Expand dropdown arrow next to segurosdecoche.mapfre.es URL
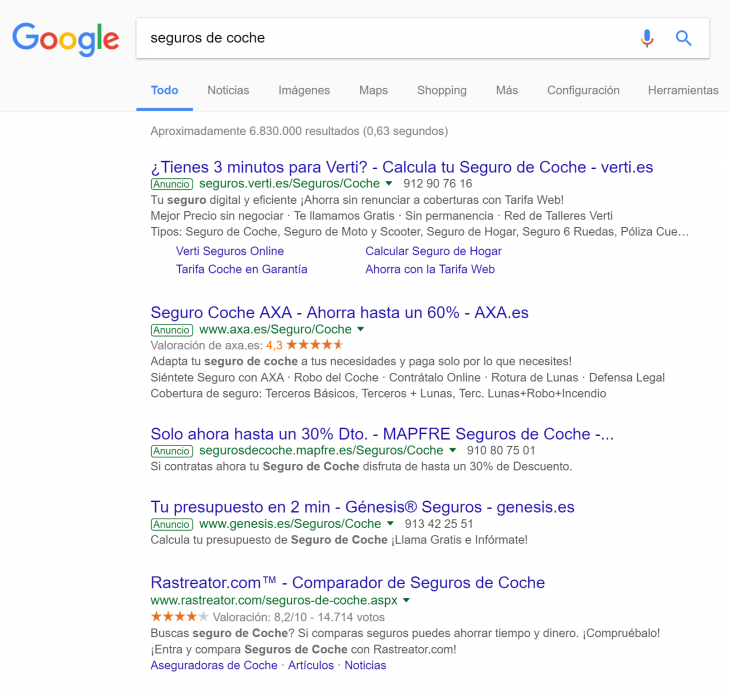 click(x=453, y=450)
